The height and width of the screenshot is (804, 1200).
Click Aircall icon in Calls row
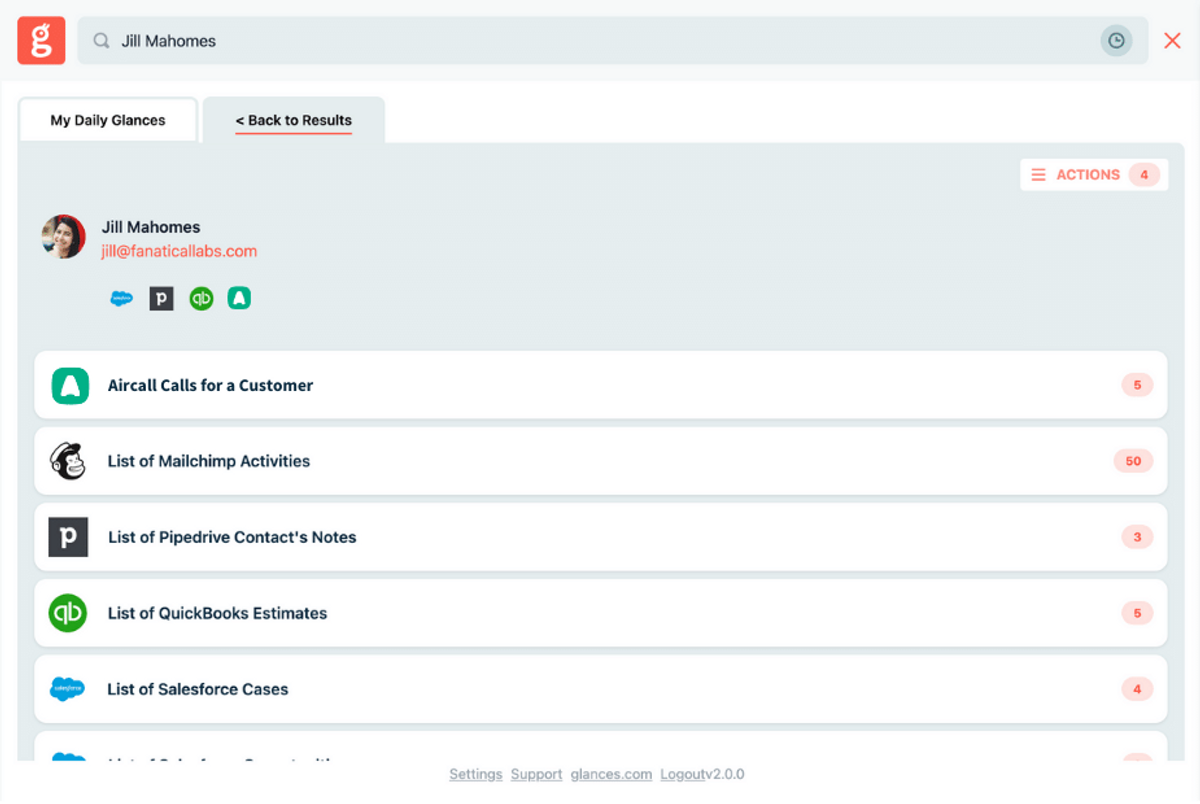point(70,385)
